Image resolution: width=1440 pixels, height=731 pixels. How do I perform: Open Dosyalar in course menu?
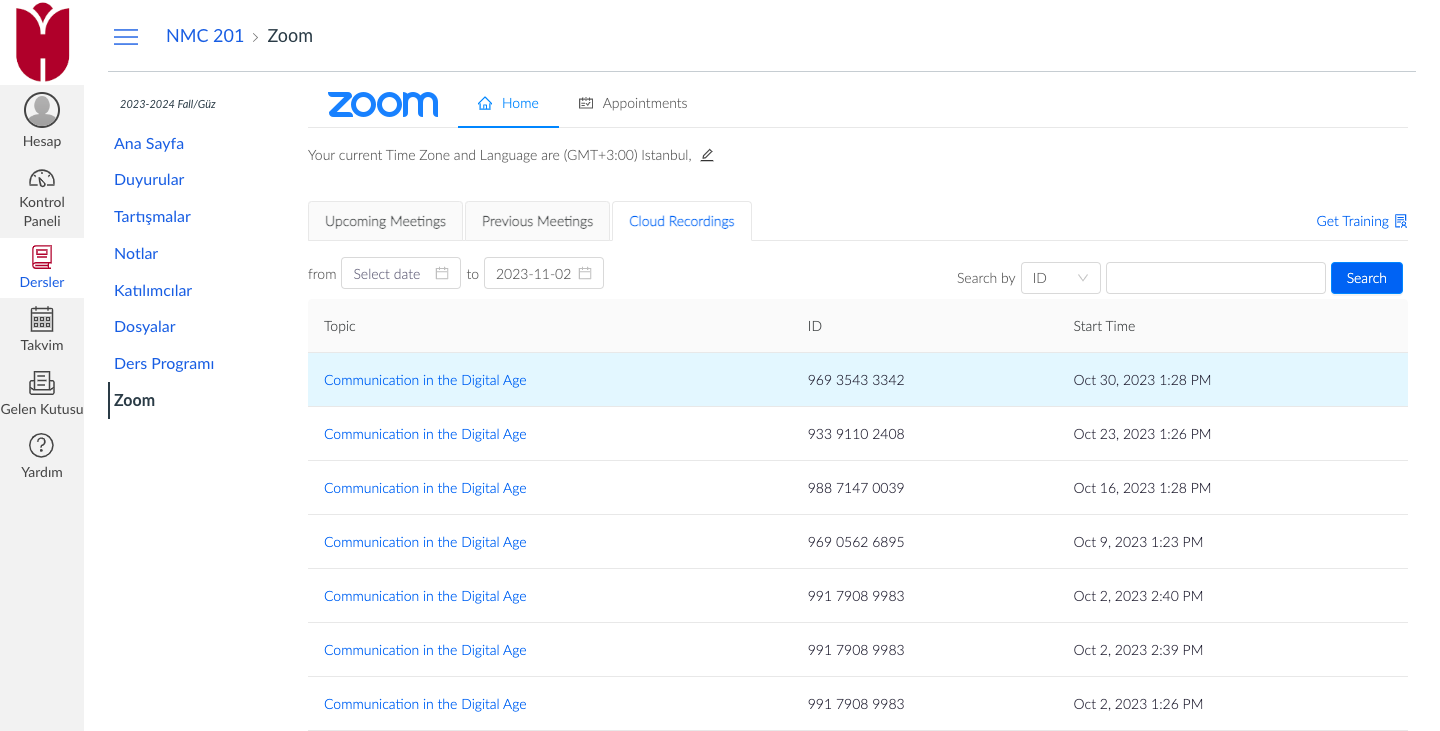(x=145, y=327)
